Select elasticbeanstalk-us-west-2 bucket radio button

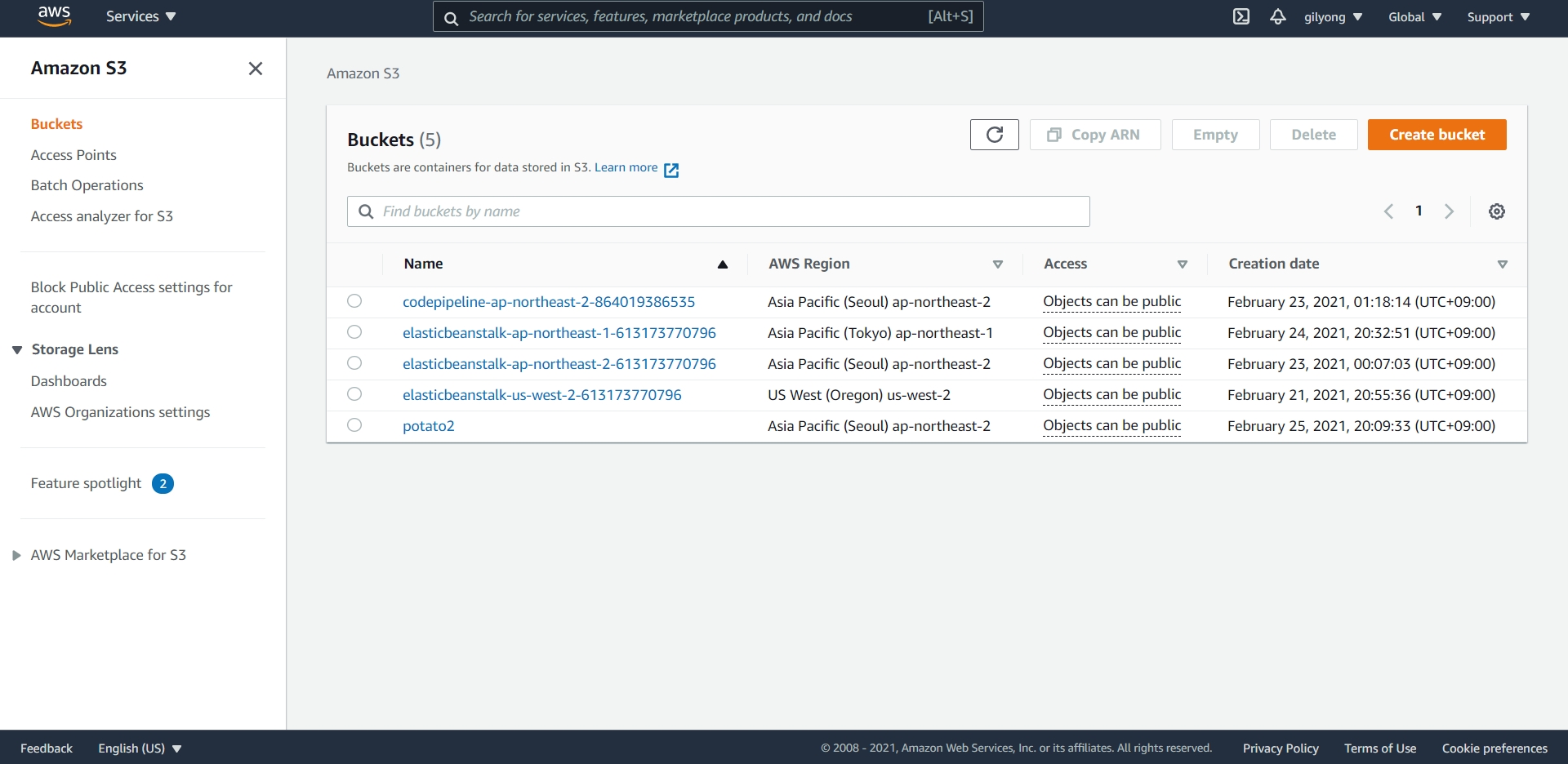(354, 394)
